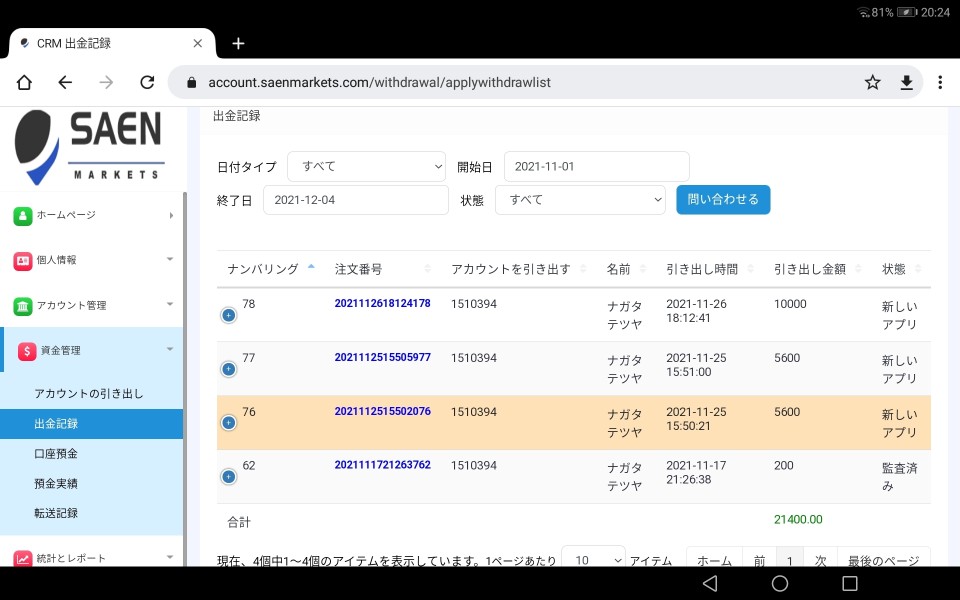Tap the Android back navigation triangle
This screenshot has height=600, width=960.
710,583
